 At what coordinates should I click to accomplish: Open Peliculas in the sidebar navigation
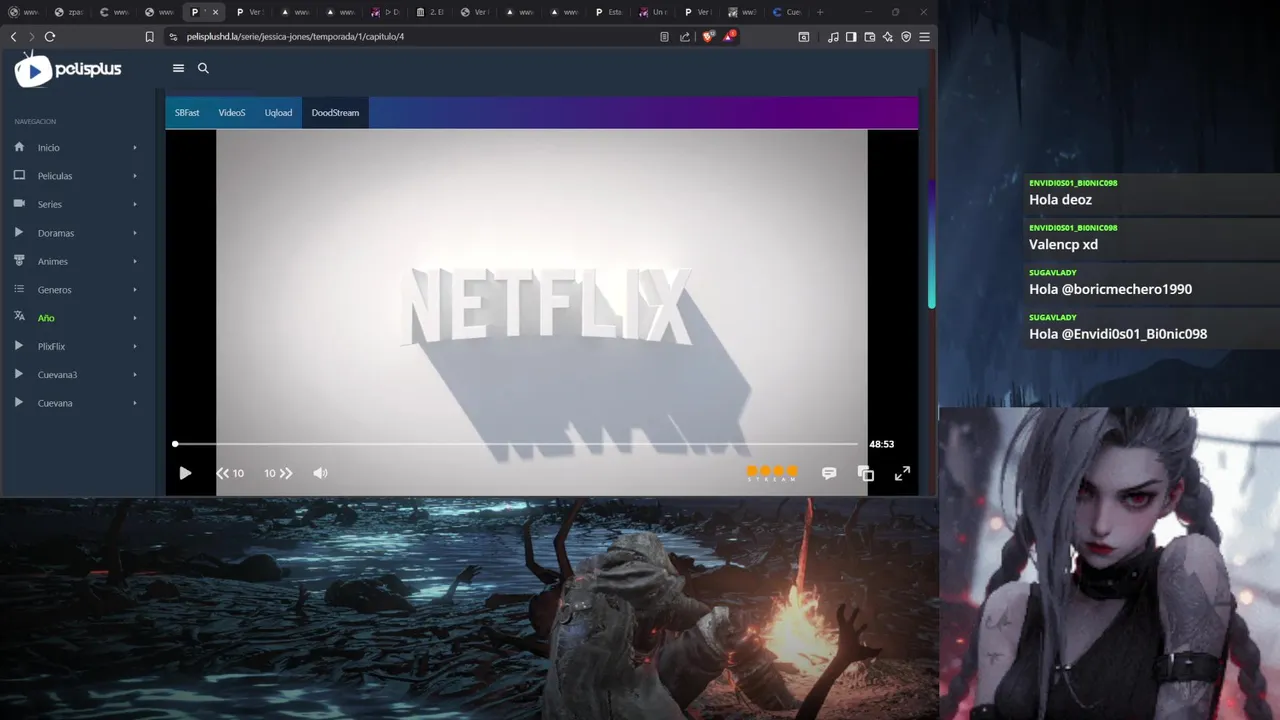pos(55,176)
